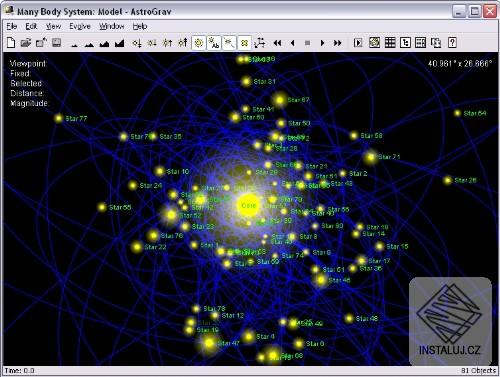This screenshot has width=500, height=377.
Task: Select the star labeled Star 31
Action: [246, 81]
